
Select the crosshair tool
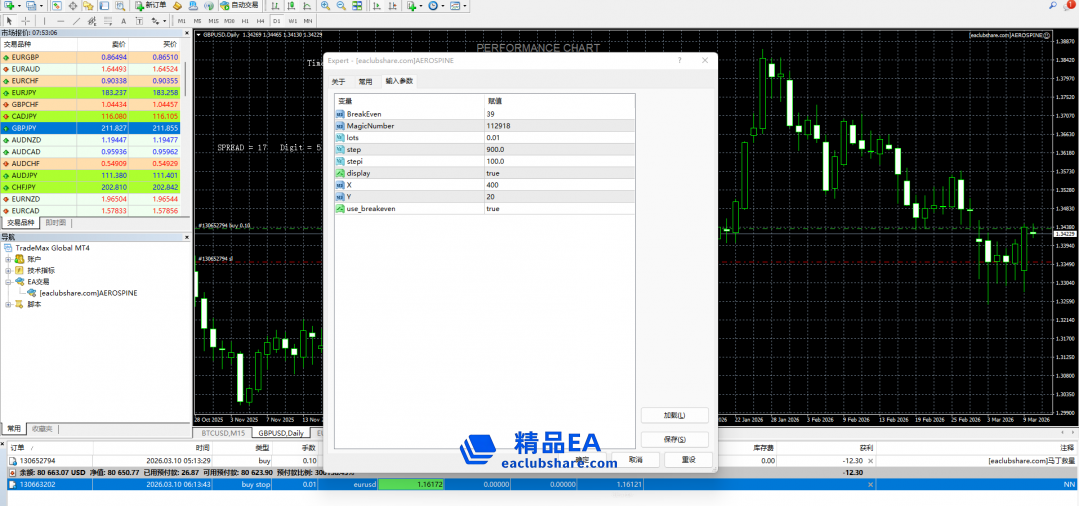point(25,20)
